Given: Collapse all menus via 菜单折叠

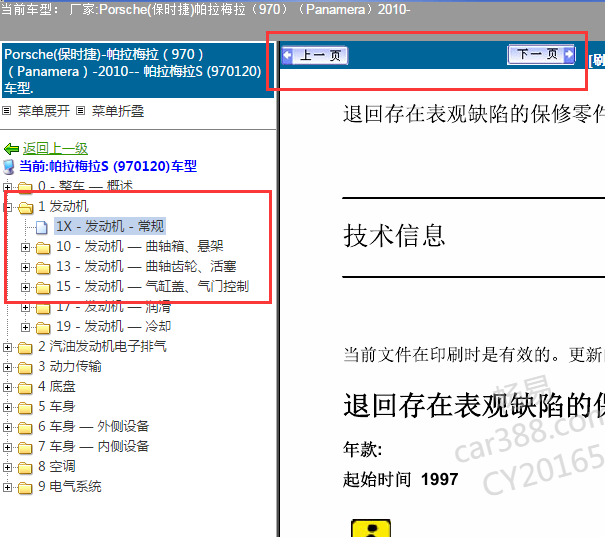Looking at the screenshot, I should [x=118, y=111].
